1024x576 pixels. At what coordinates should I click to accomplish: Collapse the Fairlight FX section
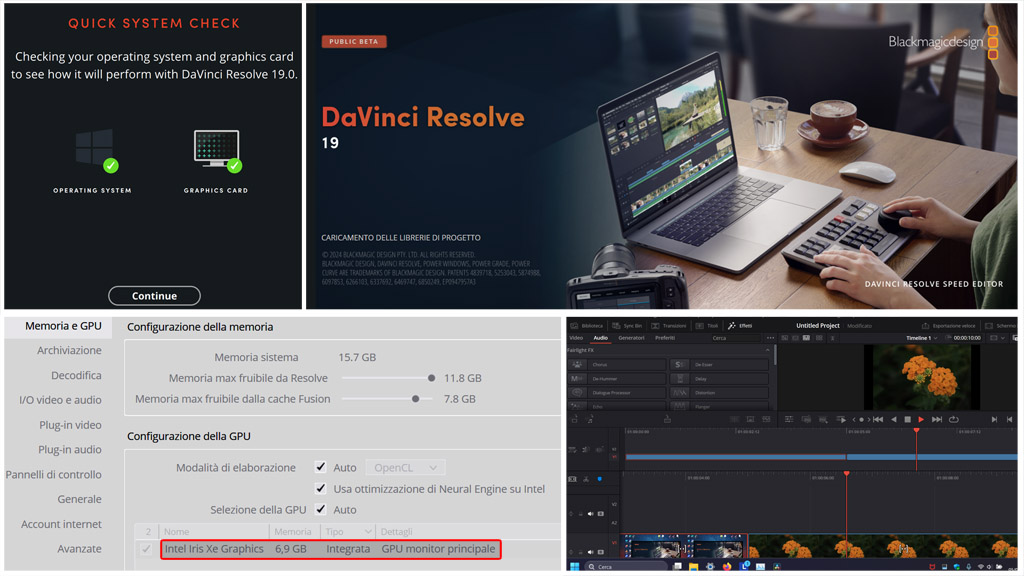point(767,350)
